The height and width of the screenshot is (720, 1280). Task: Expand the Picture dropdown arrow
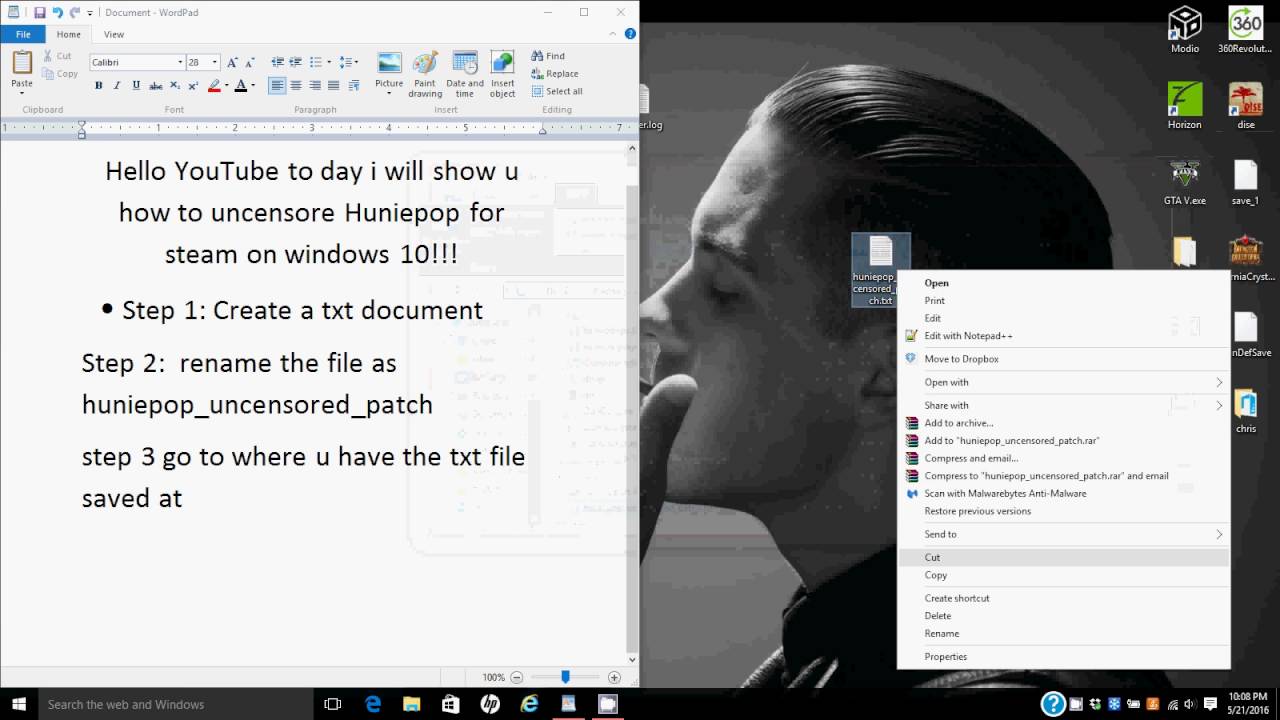click(389, 93)
